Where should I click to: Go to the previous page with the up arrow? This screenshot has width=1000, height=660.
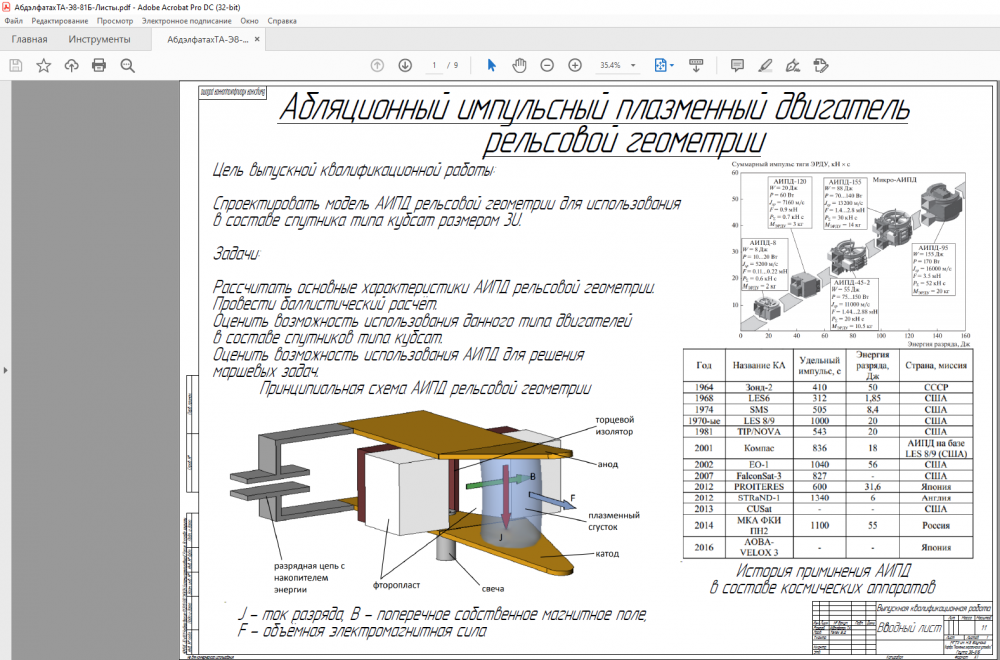[377, 65]
